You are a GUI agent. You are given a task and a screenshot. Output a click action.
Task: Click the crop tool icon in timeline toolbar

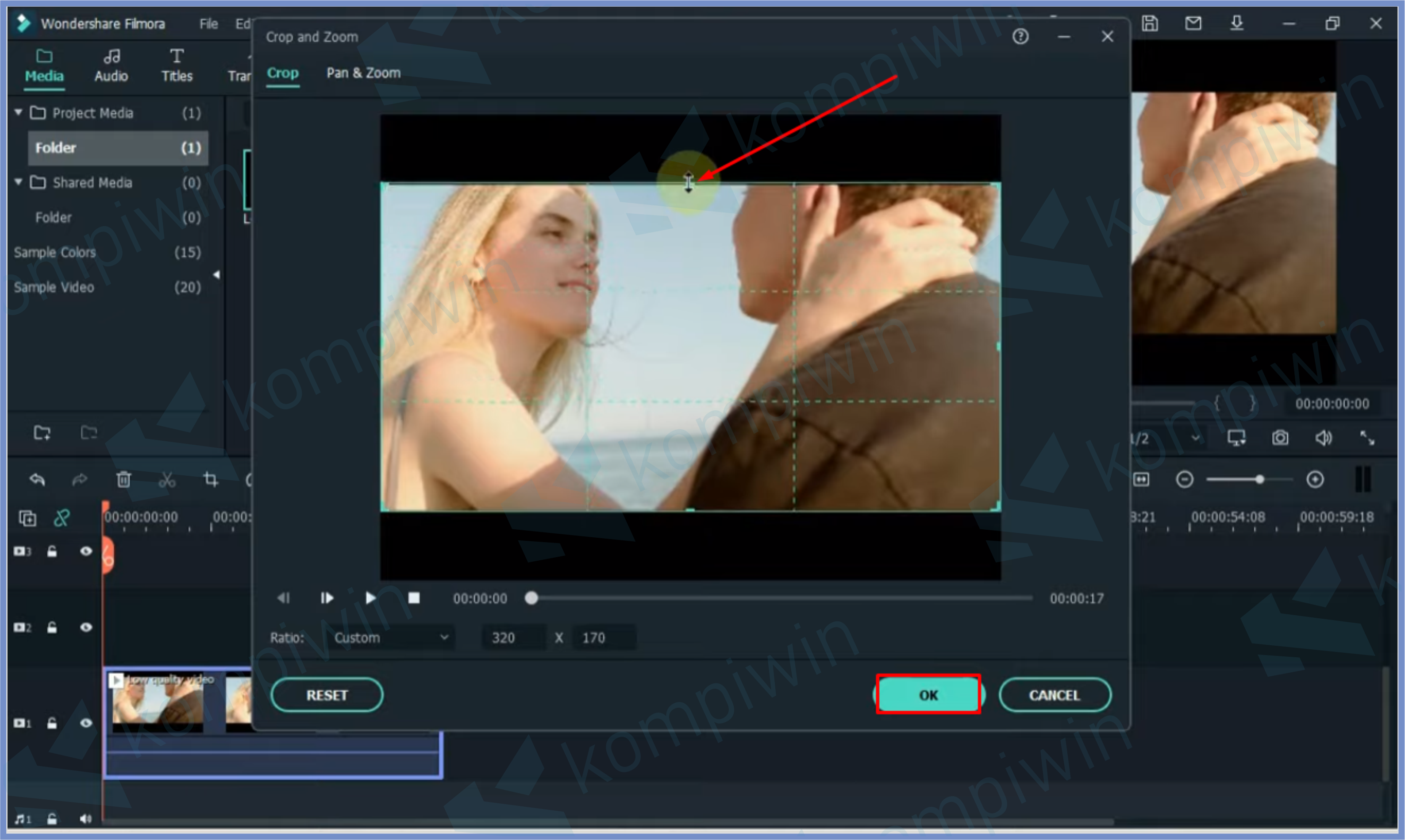pos(211,480)
